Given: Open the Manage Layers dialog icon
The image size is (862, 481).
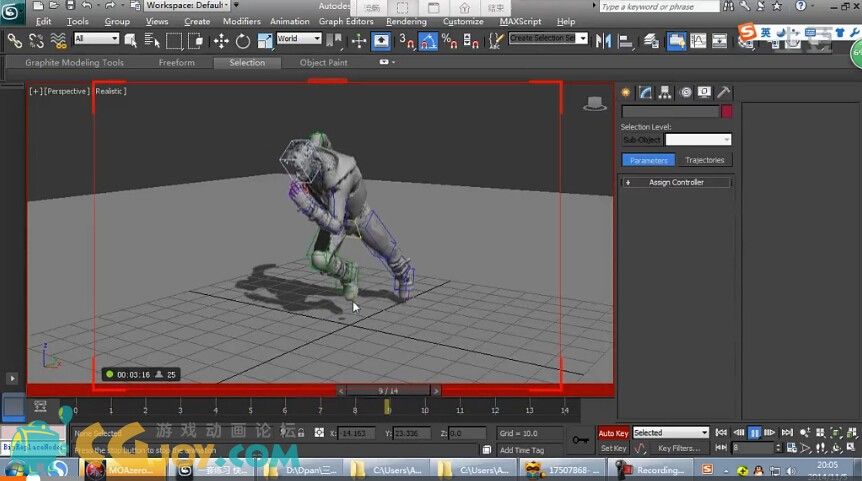Looking at the screenshot, I should point(651,41).
